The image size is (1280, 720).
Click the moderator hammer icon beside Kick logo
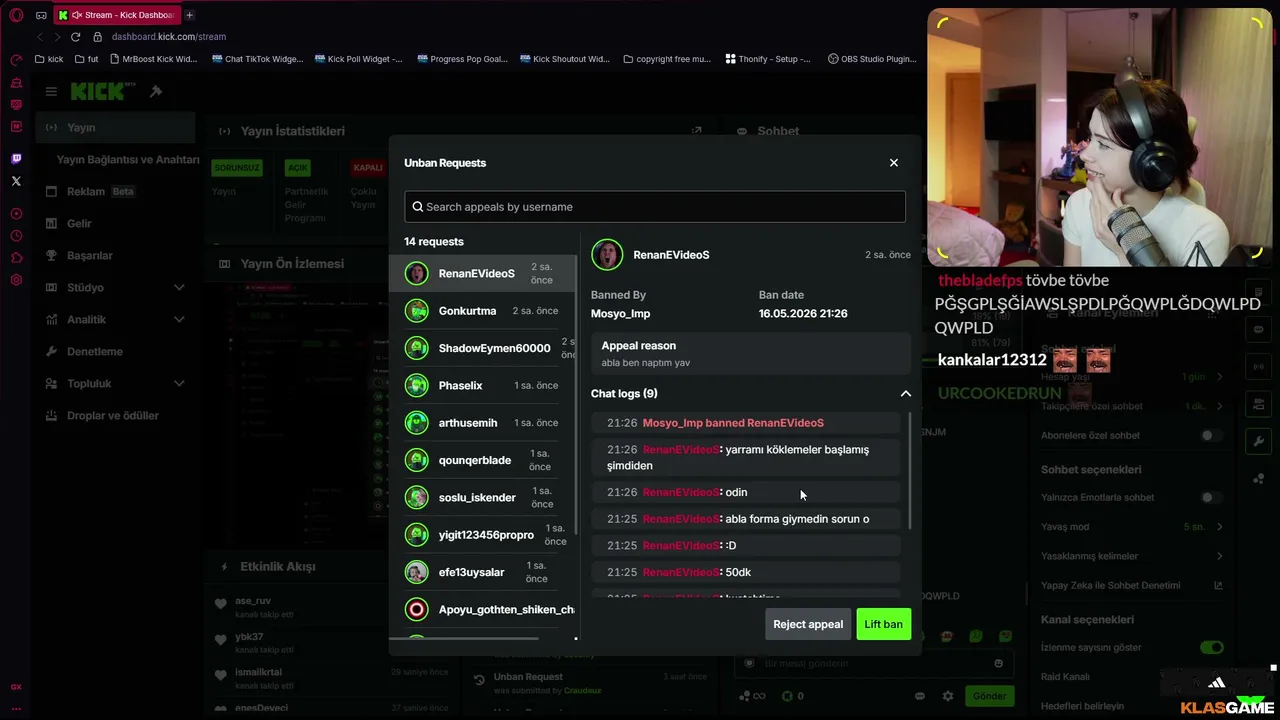156,92
